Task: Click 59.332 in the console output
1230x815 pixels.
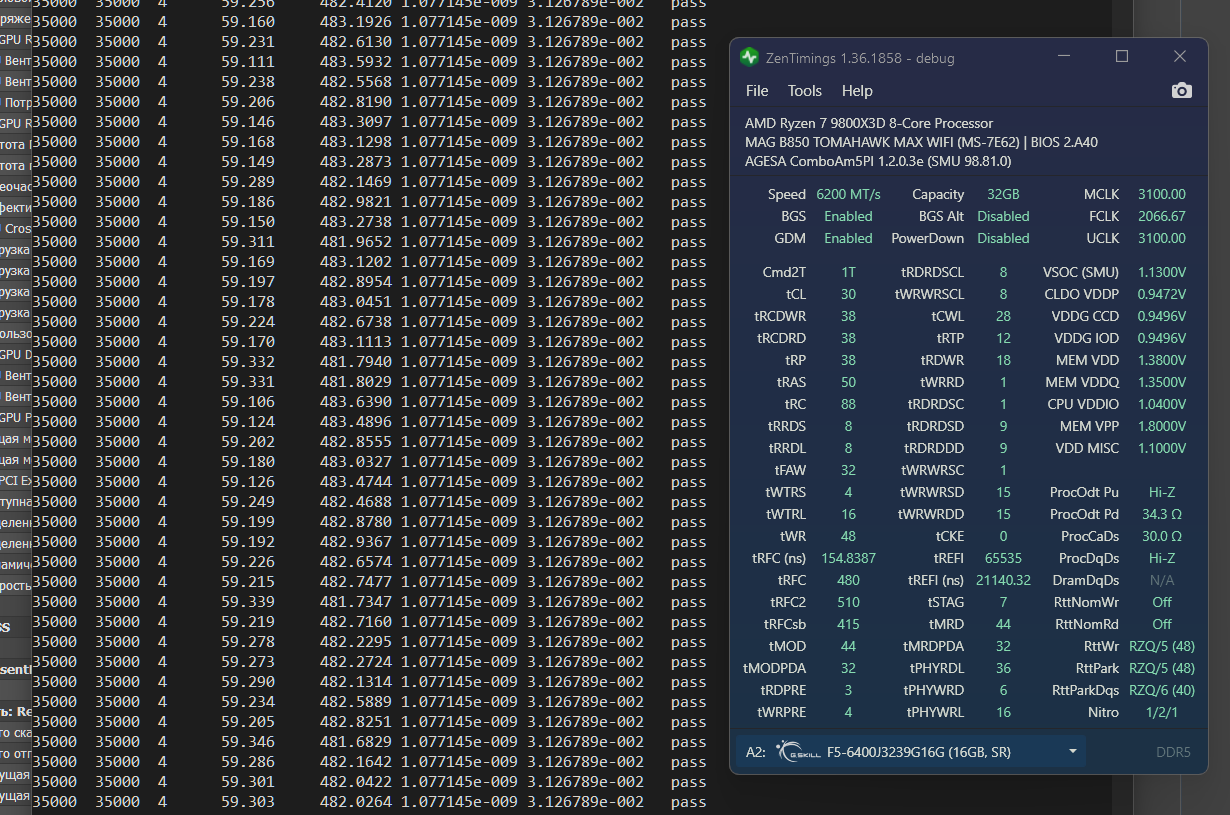Action: (x=248, y=362)
